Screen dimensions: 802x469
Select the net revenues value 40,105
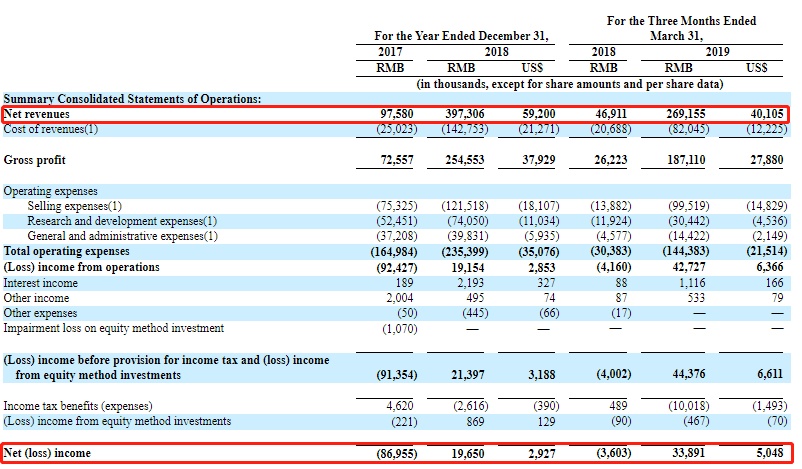click(763, 115)
